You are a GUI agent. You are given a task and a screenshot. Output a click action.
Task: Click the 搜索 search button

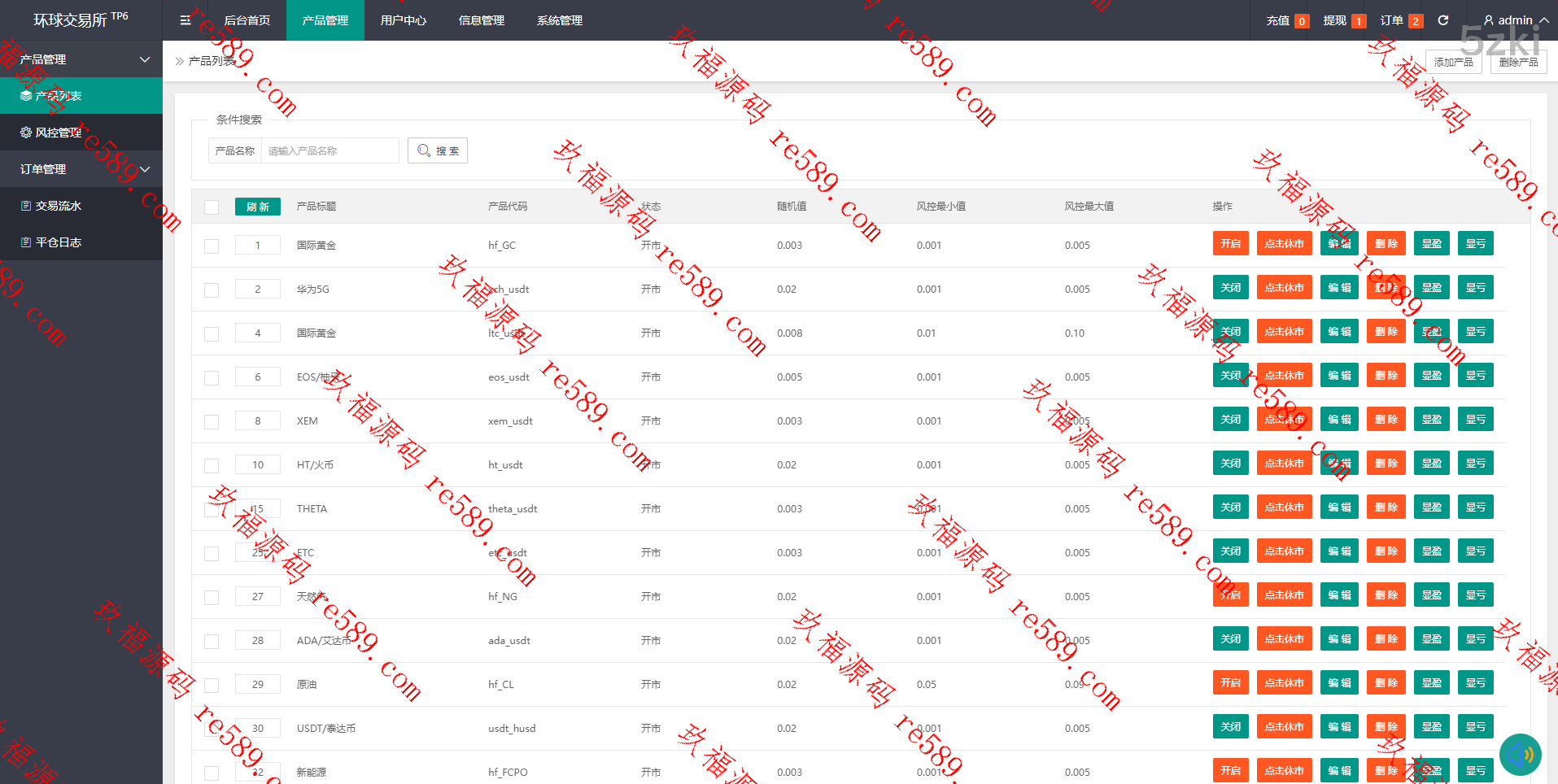point(438,150)
